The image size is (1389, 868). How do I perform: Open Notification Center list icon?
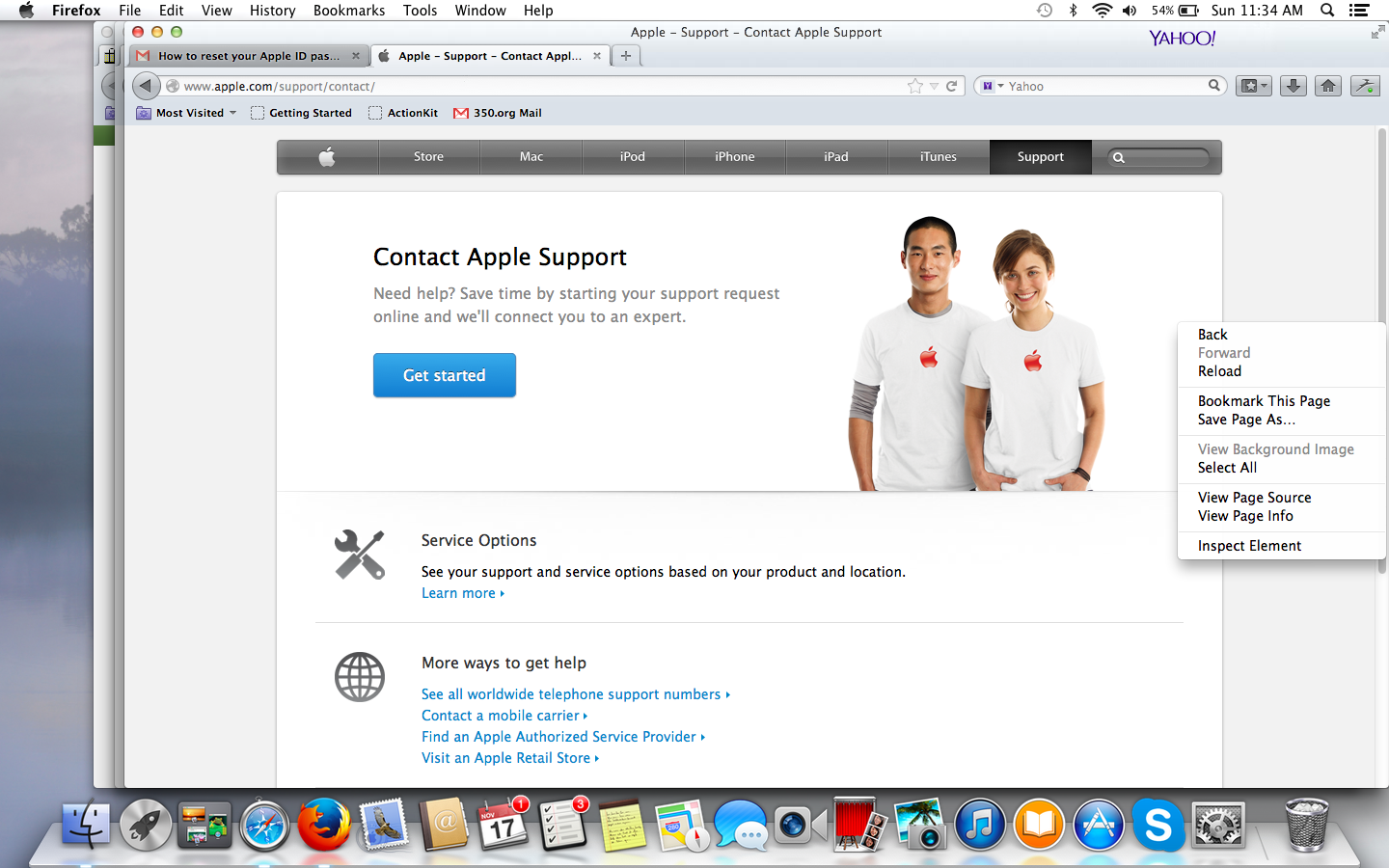[1359, 11]
